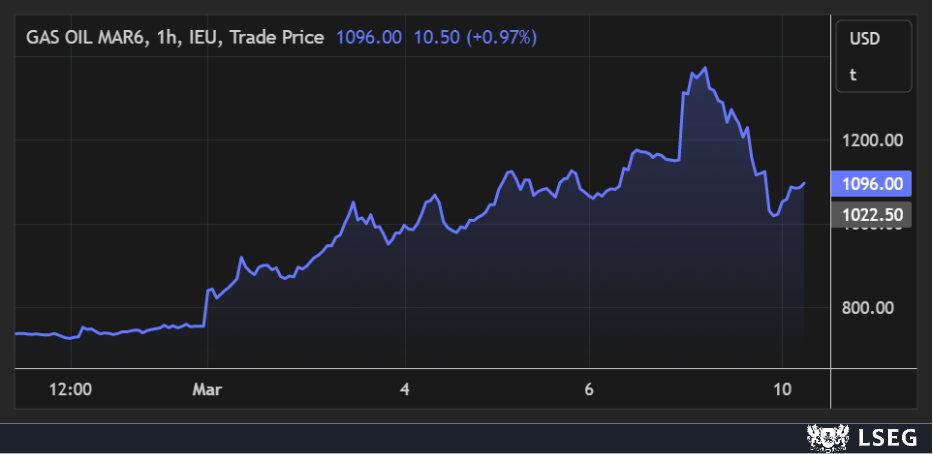
Task: Click the GAS OIL MAR6 symbol name
Action: (x=87, y=37)
